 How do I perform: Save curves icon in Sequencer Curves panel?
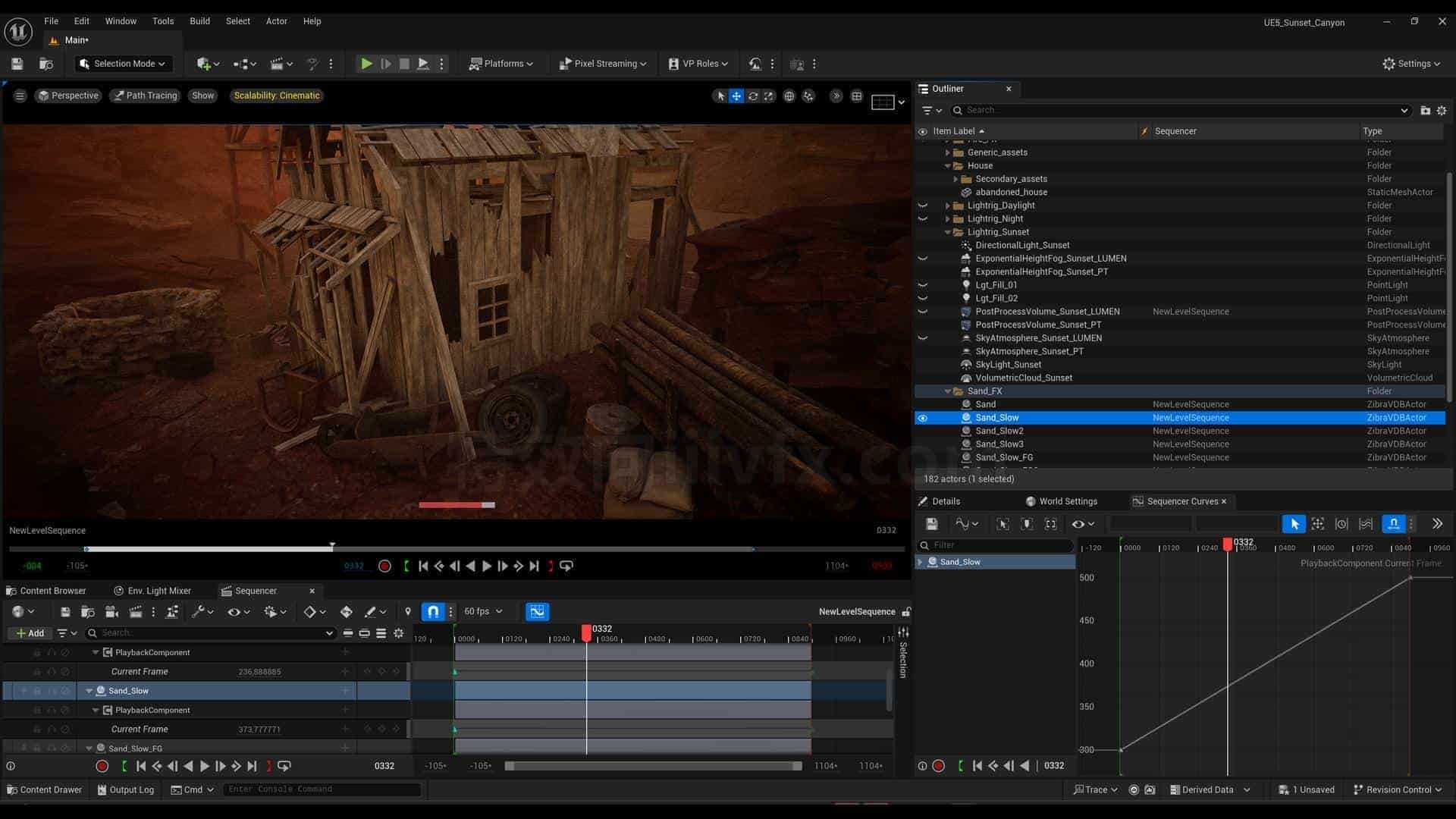pos(932,524)
